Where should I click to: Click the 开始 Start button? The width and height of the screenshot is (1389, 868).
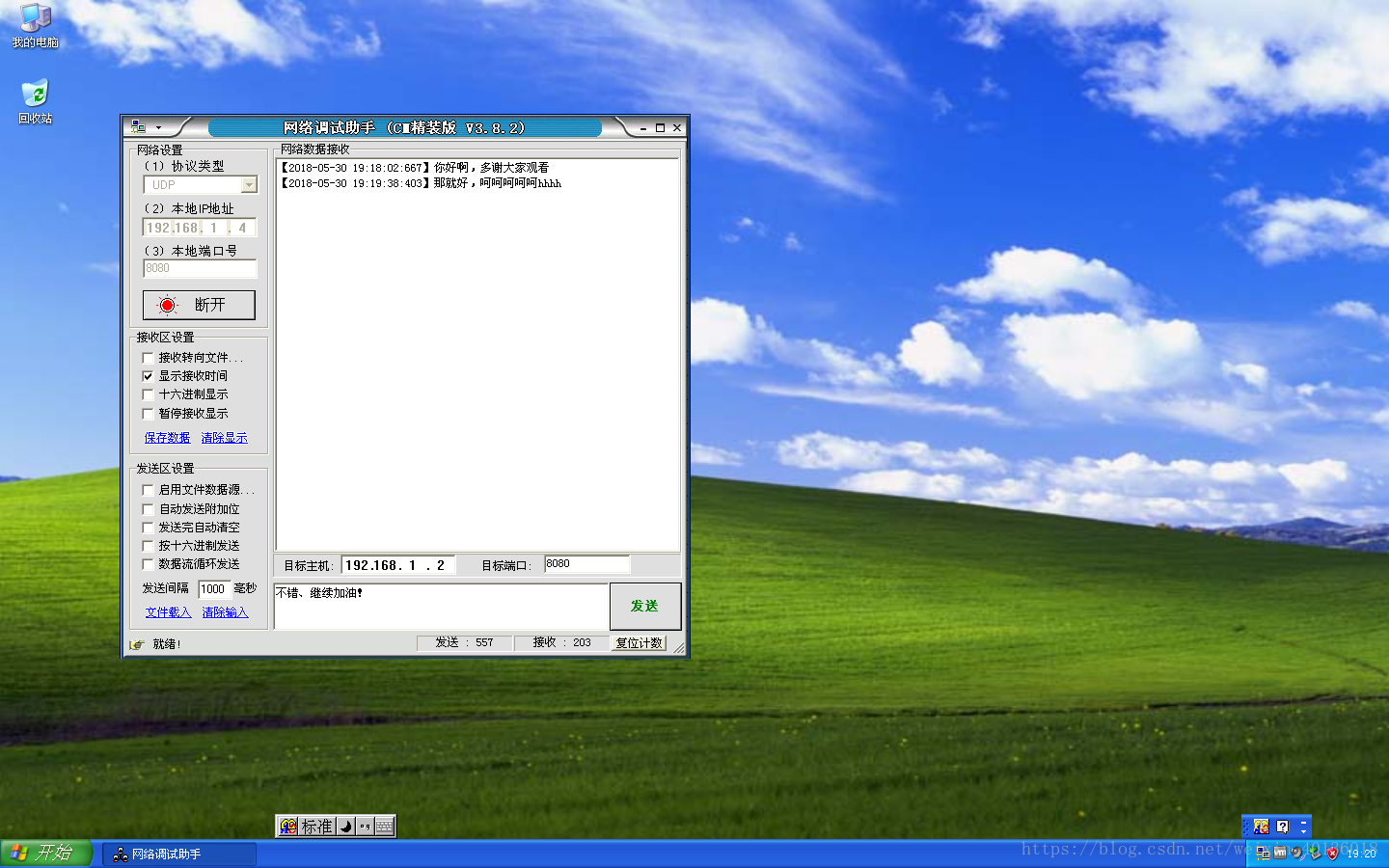pos(45,854)
